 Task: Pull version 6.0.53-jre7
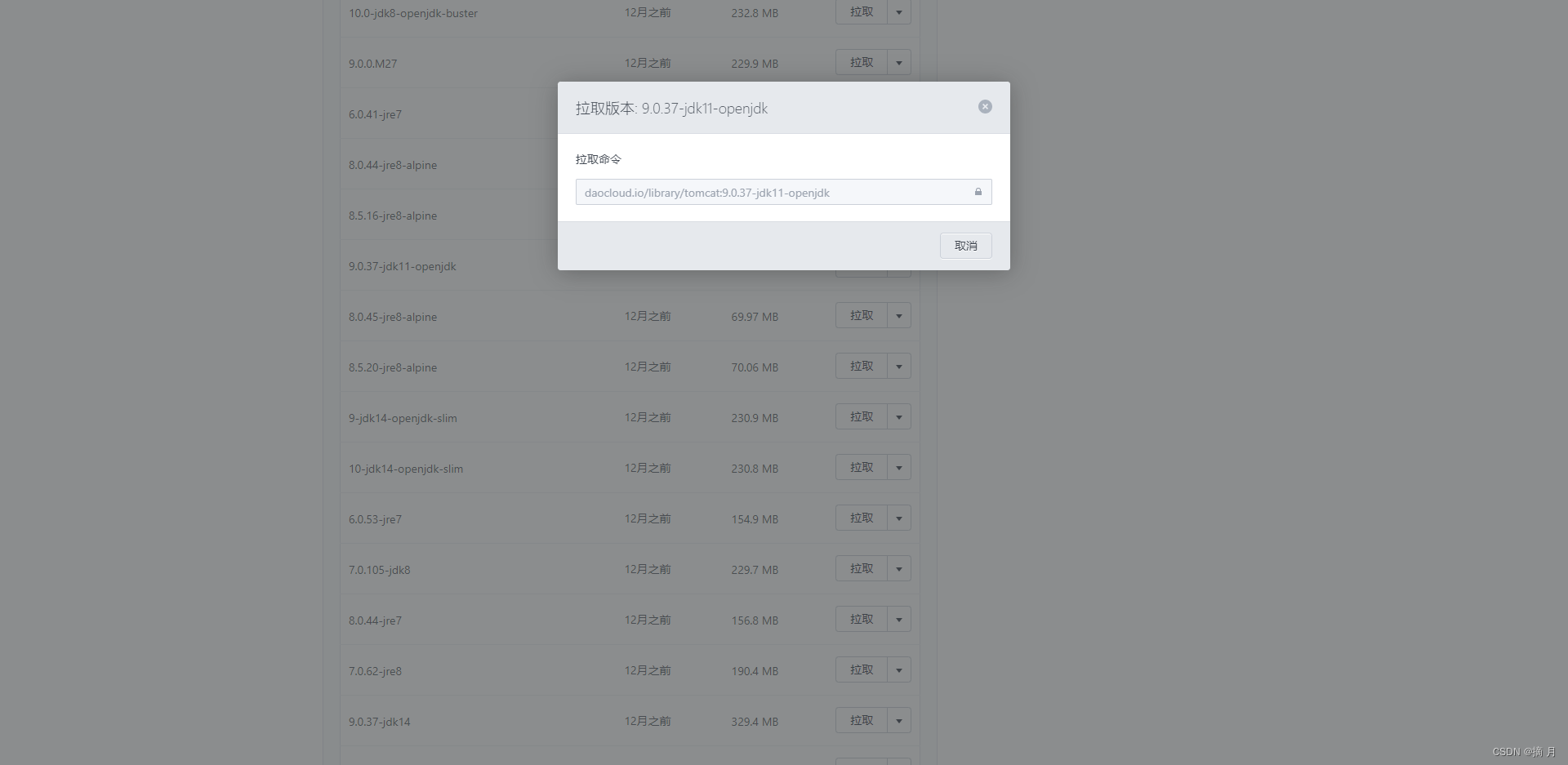tap(861, 518)
